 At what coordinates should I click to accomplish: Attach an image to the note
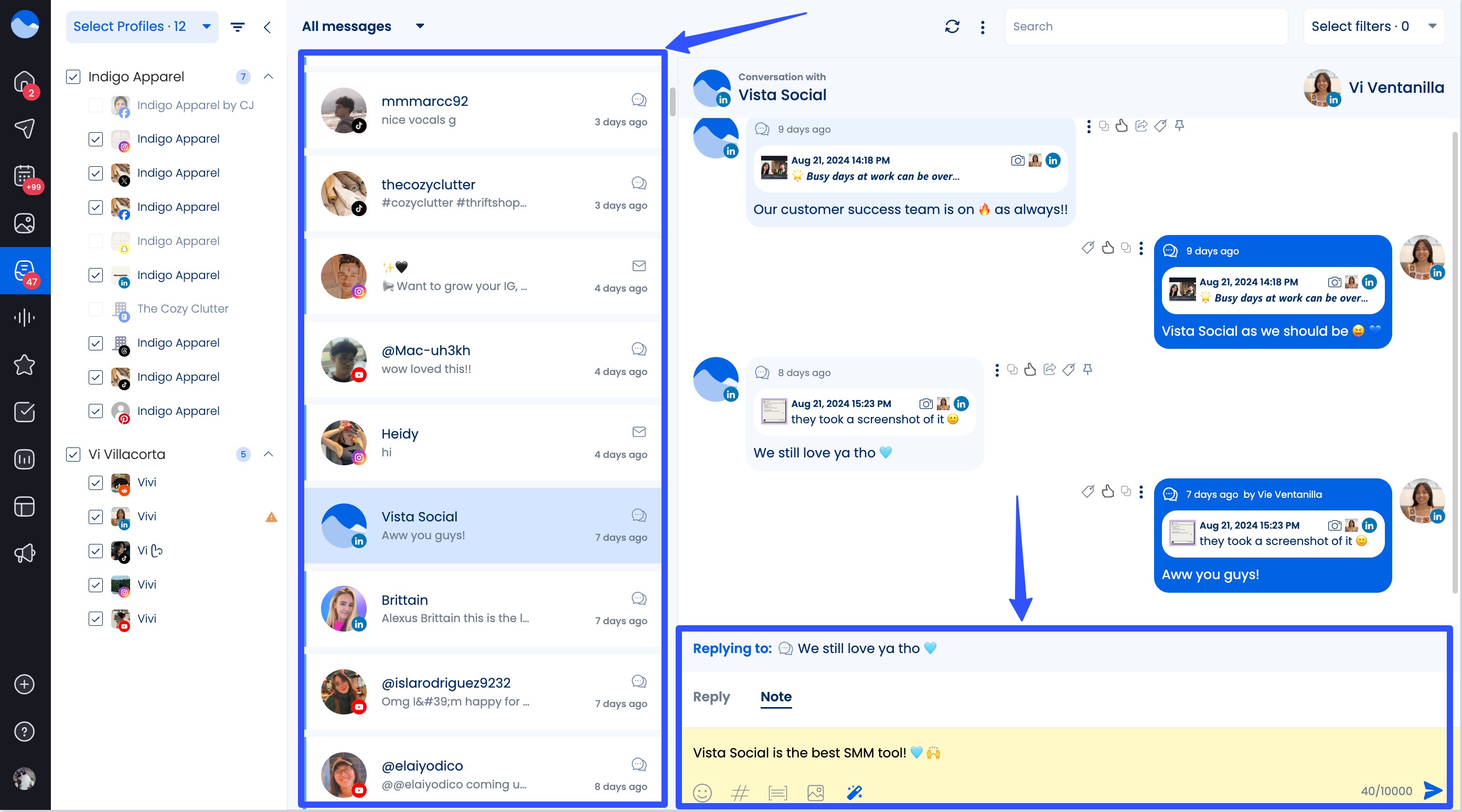click(x=816, y=793)
